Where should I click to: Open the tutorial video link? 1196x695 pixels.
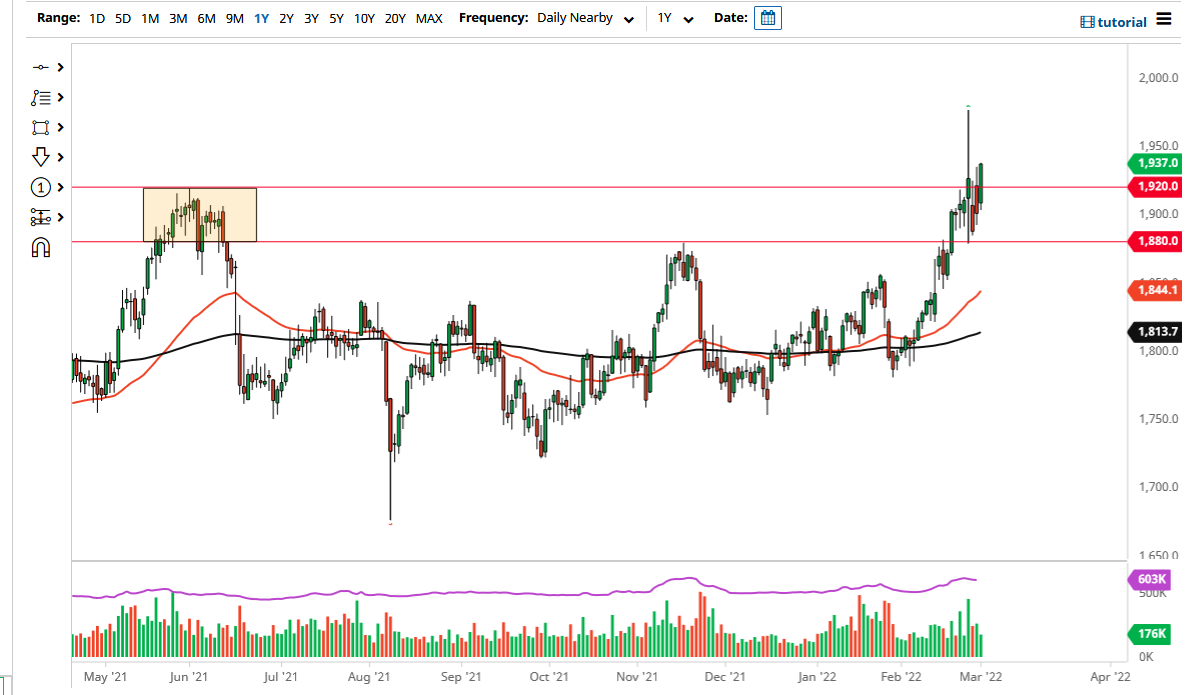point(1114,22)
